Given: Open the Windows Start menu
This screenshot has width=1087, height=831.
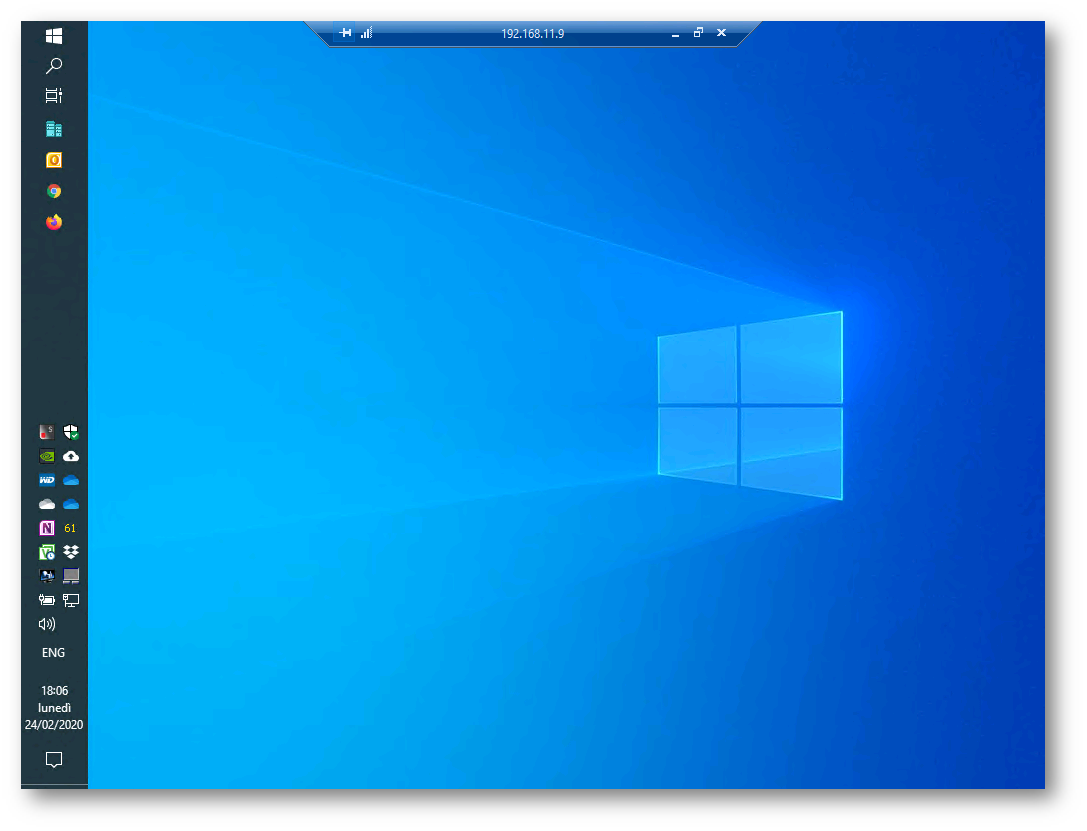Looking at the screenshot, I should coord(53,35).
